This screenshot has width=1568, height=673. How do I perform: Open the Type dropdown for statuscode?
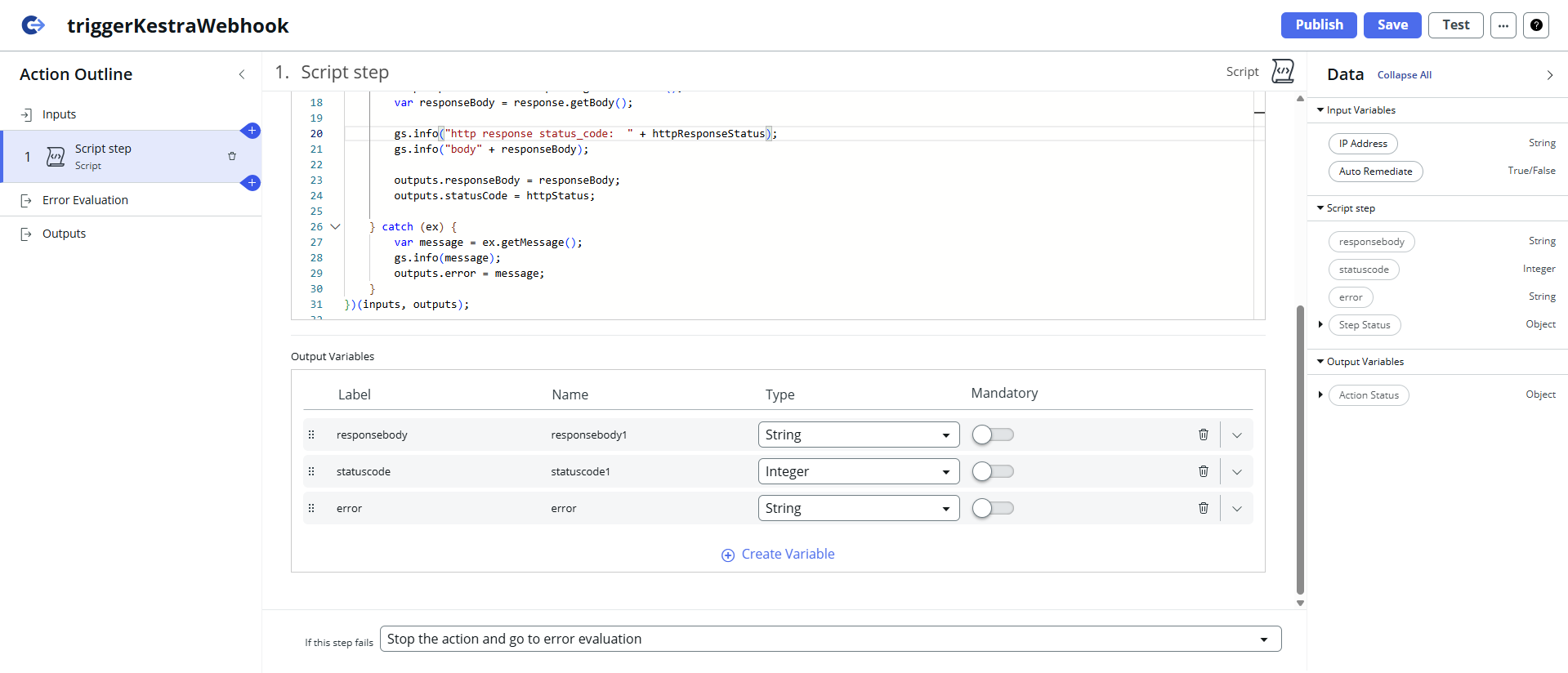tap(859, 471)
